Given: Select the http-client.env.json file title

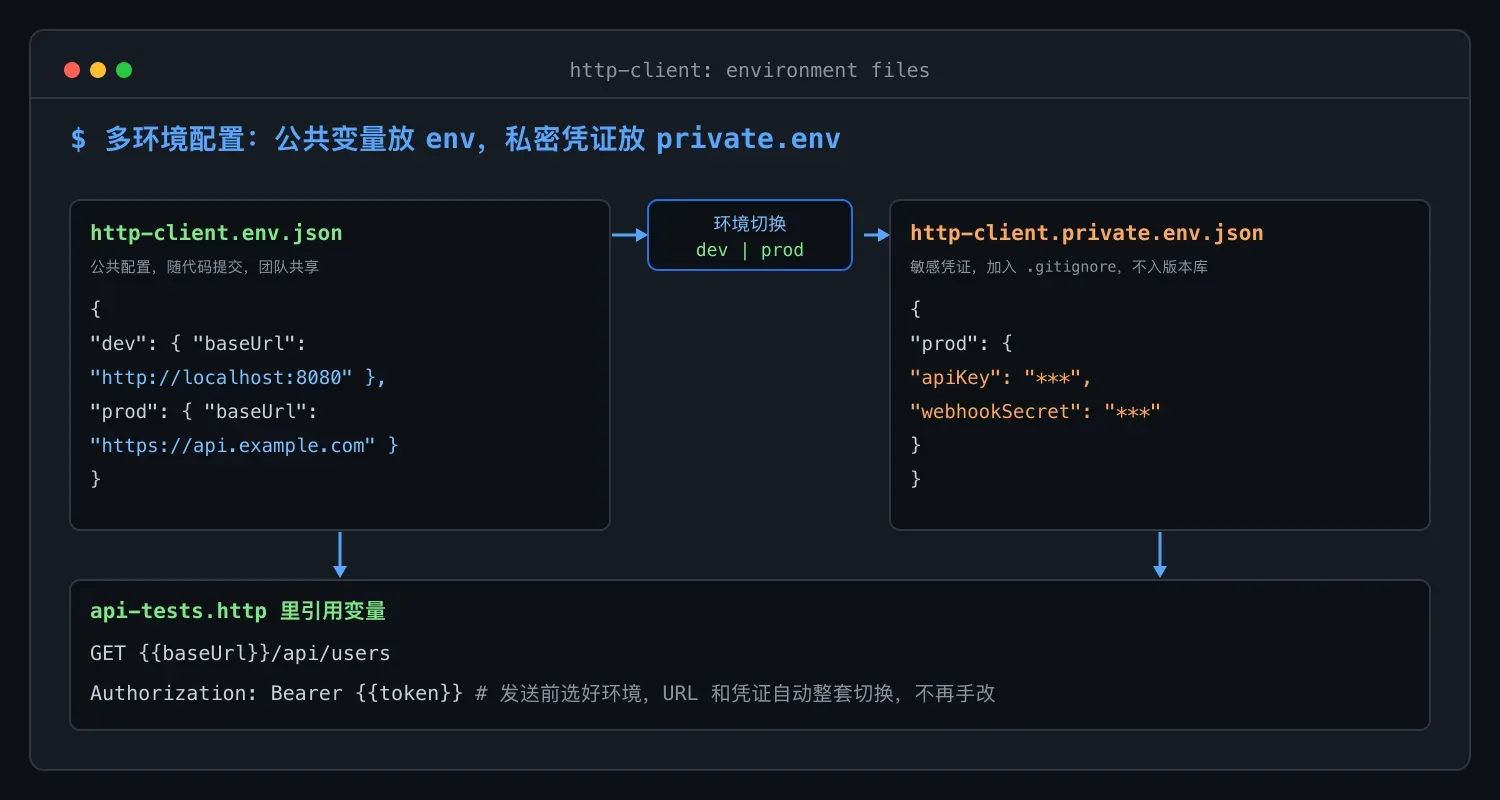Looking at the screenshot, I should pos(216,233).
